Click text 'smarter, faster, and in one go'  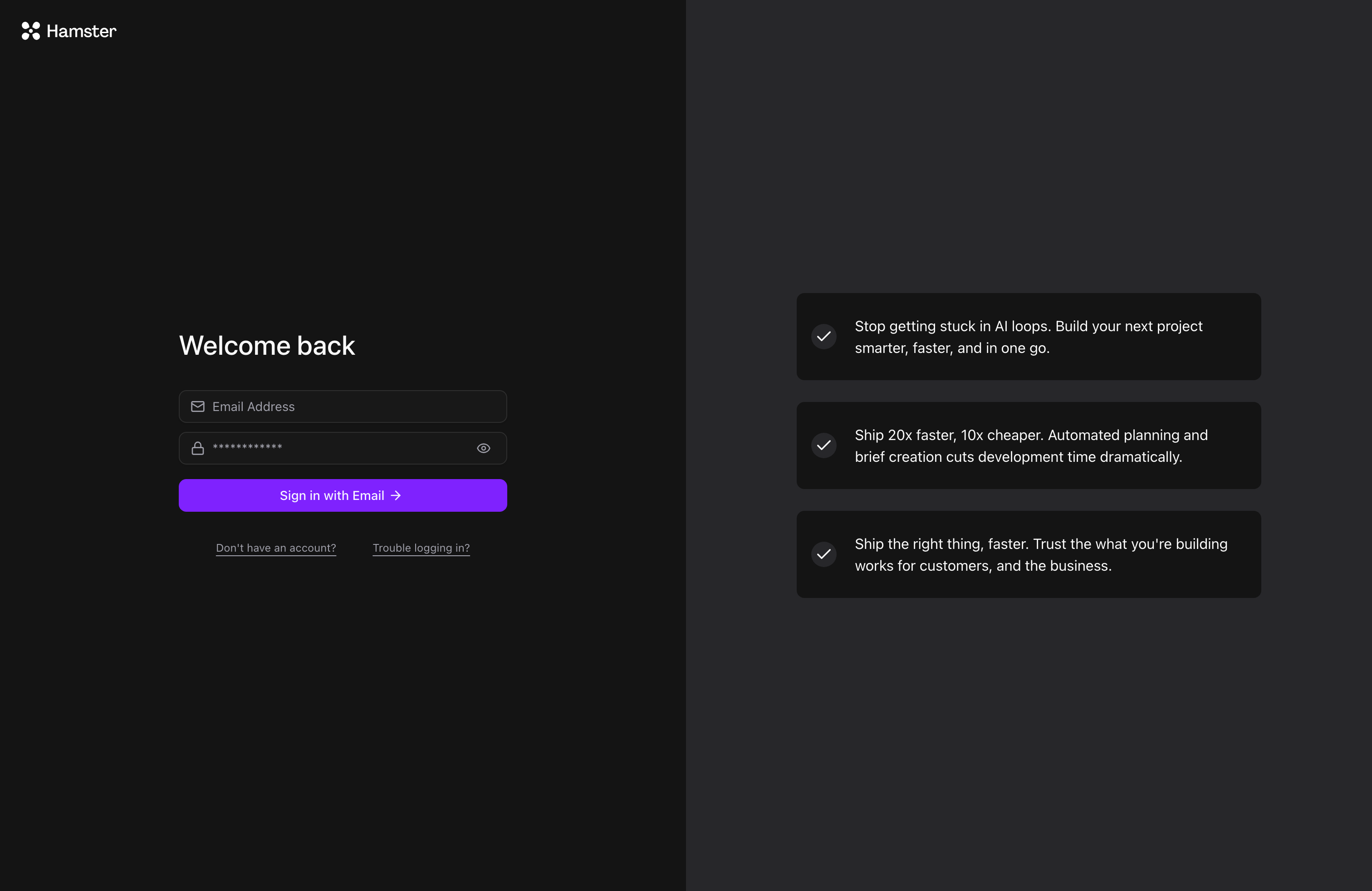(x=952, y=348)
